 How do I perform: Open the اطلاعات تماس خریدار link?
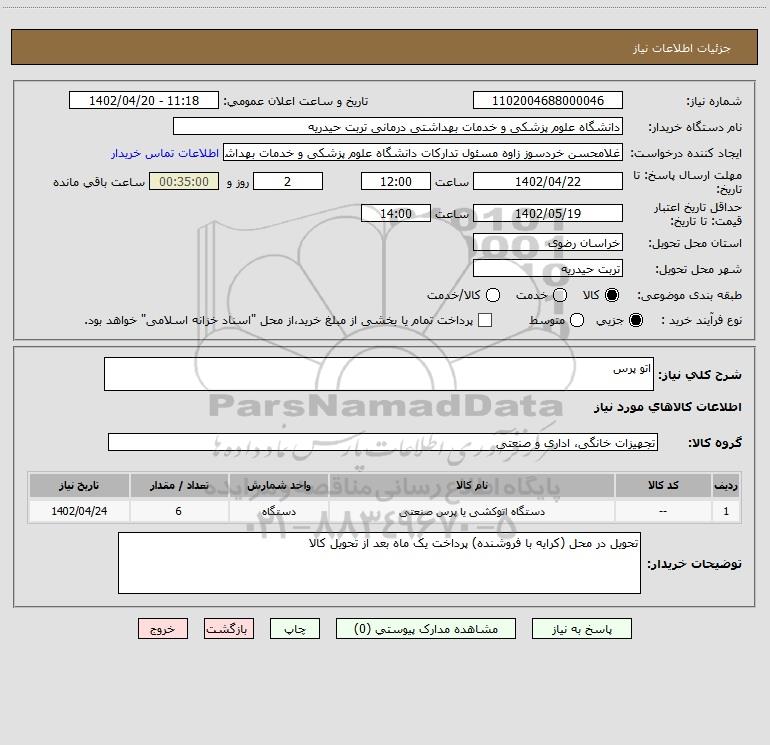click(x=165, y=153)
